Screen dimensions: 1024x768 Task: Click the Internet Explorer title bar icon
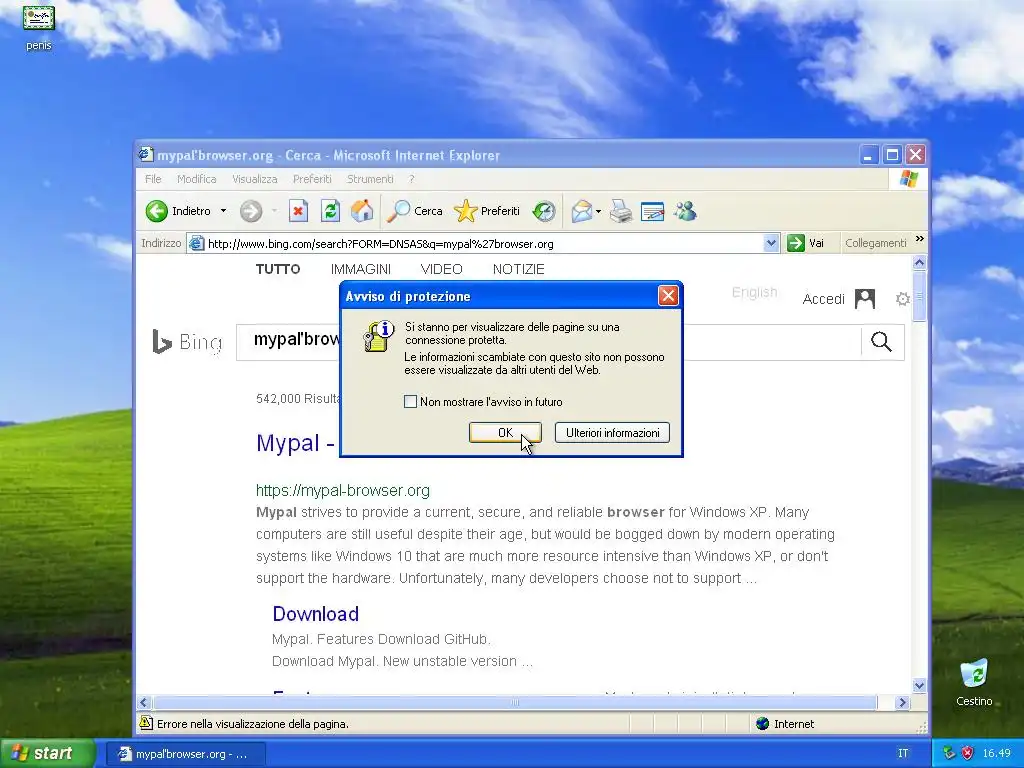coord(146,155)
